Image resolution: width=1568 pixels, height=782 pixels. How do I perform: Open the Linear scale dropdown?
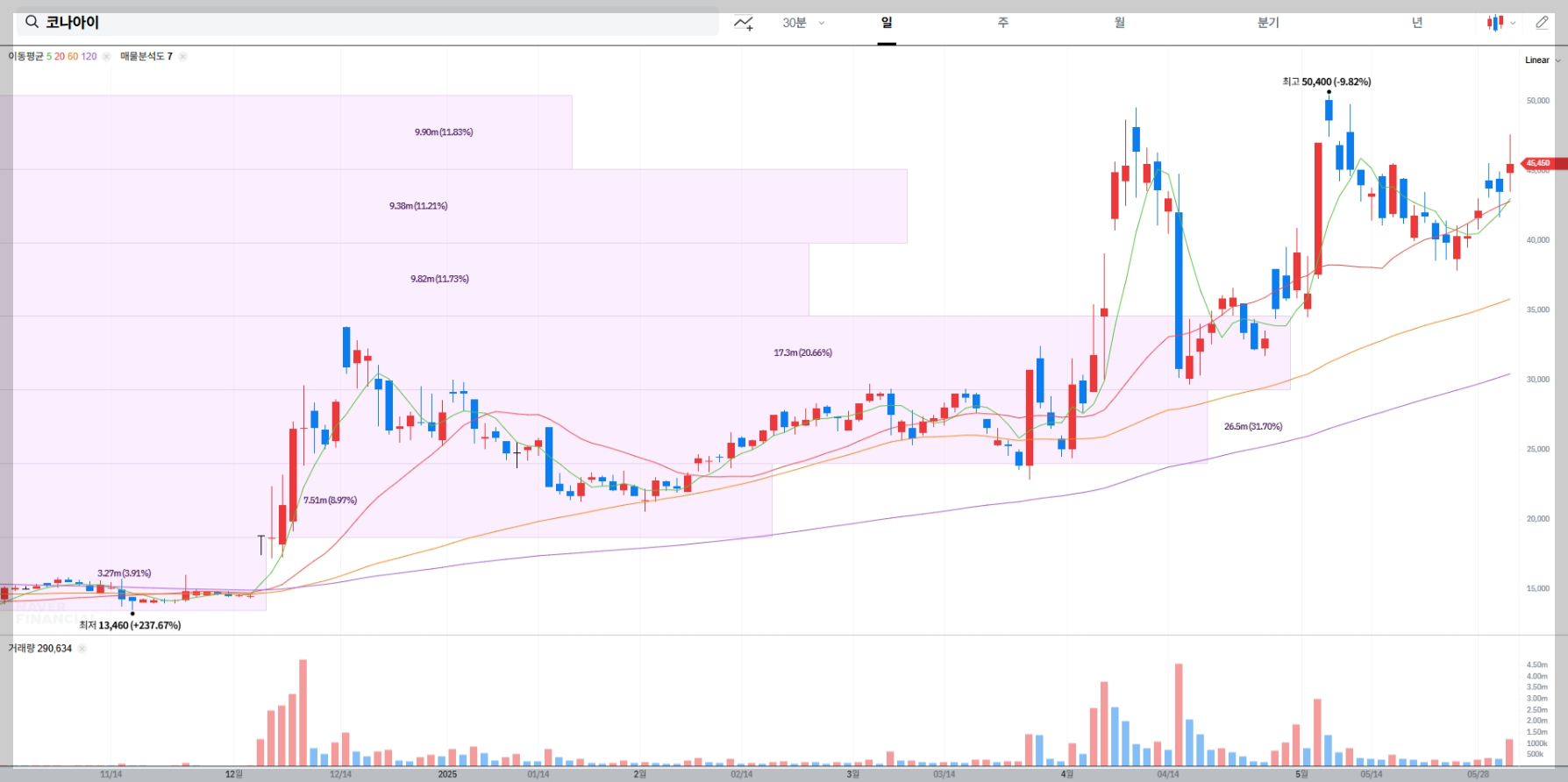(x=1543, y=60)
